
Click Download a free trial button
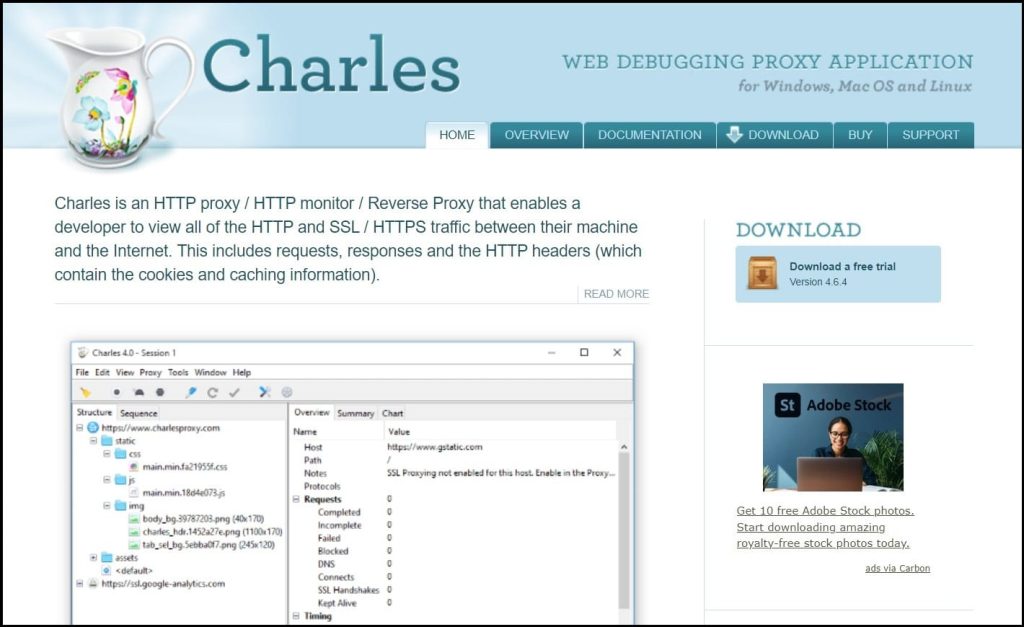point(838,274)
